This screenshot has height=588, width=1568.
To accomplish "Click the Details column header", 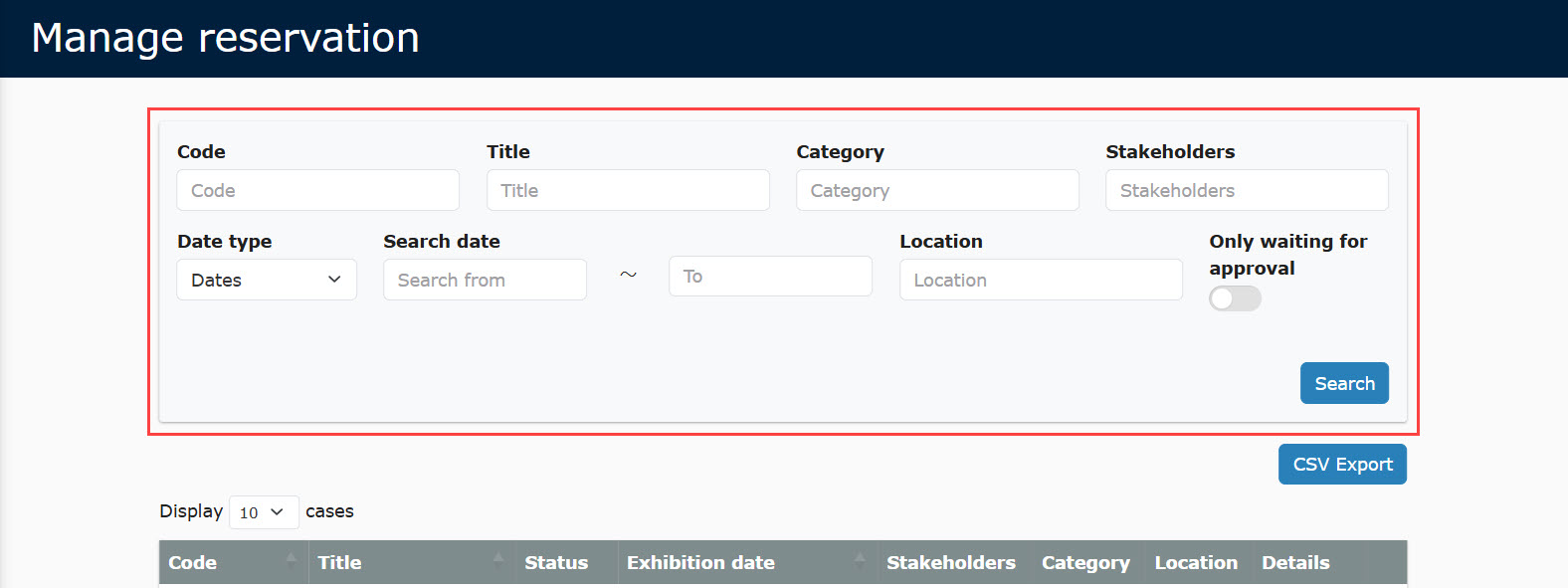I will (1295, 562).
